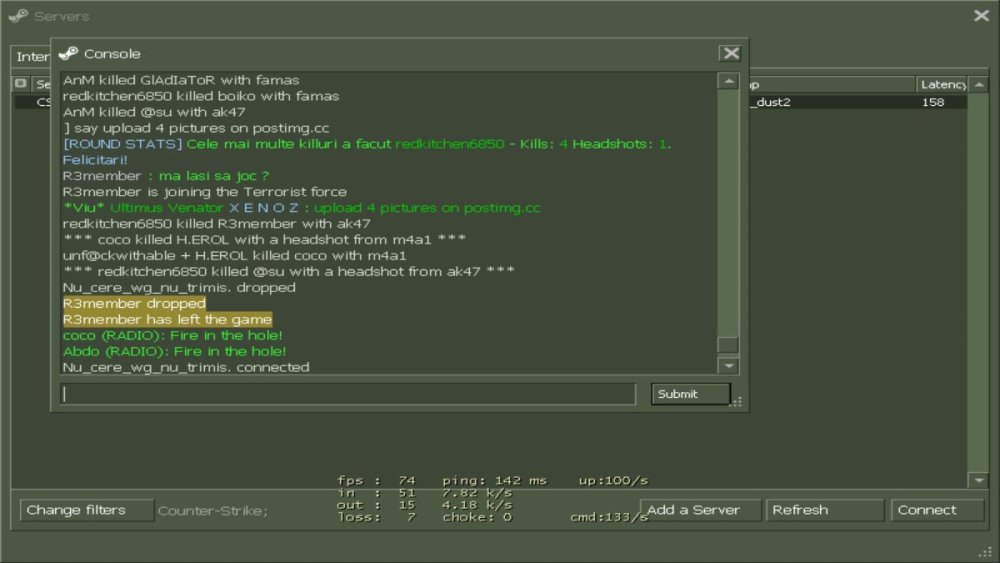The height and width of the screenshot is (563, 1000).
Task: Click server list scrollbar down arrow
Action: (979, 480)
